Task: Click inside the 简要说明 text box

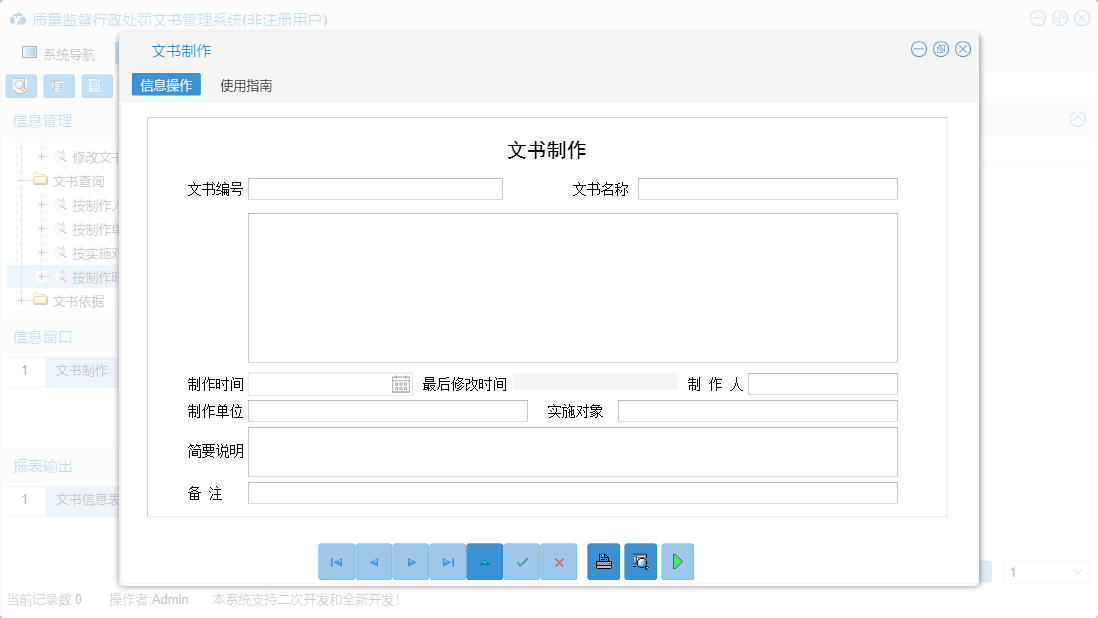Action: tap(572, 451)
